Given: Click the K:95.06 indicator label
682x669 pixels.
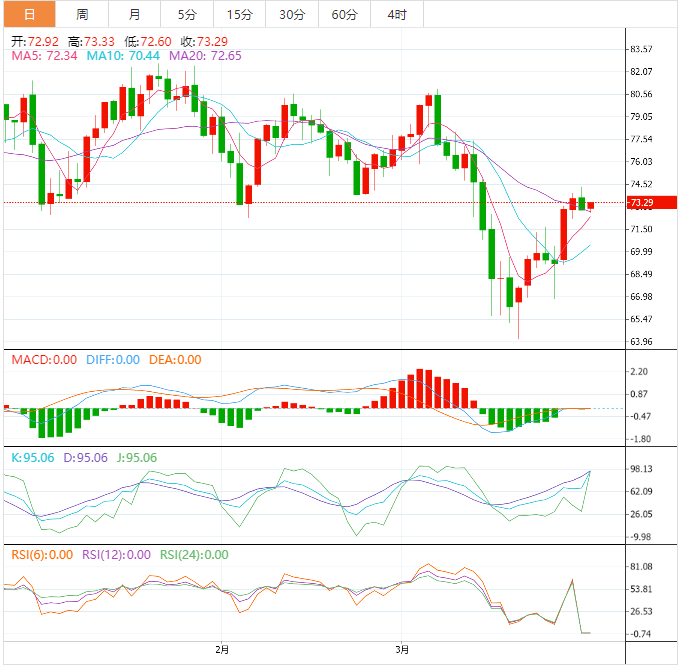Looking at the screenshot, I should 32,458.
